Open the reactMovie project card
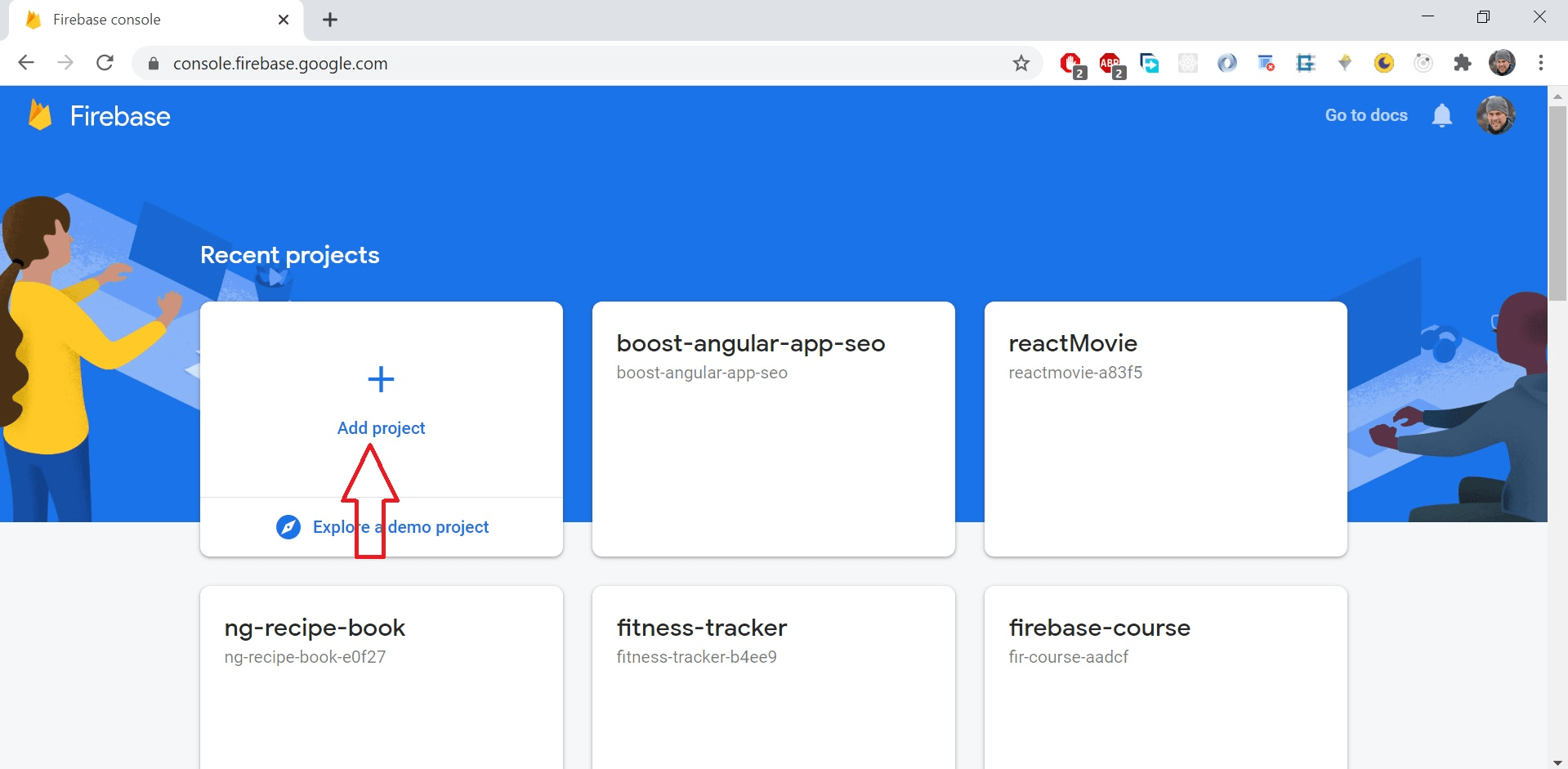 click(1165, 429)
